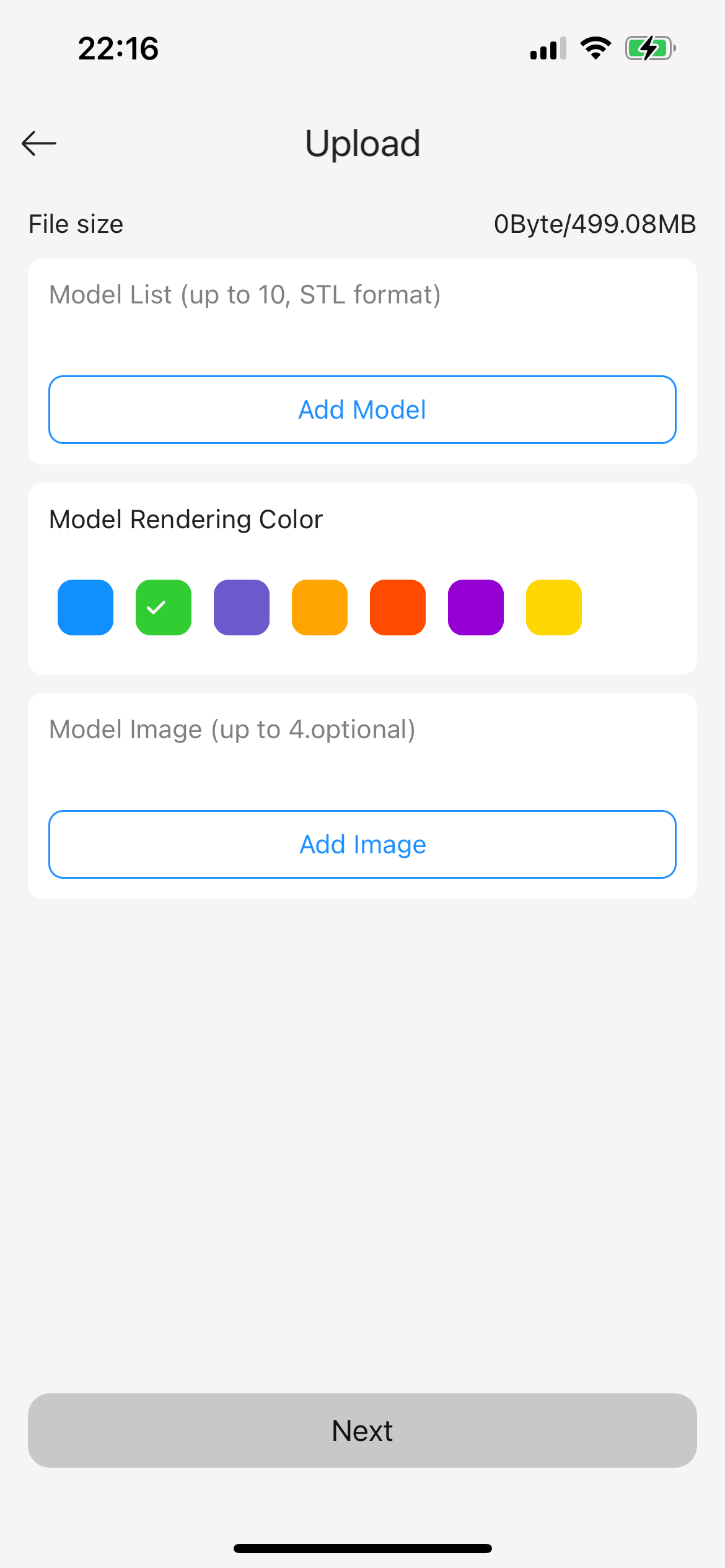Tap the Model Image optional label
This screenshot has width=725, height=1568.
232,730
